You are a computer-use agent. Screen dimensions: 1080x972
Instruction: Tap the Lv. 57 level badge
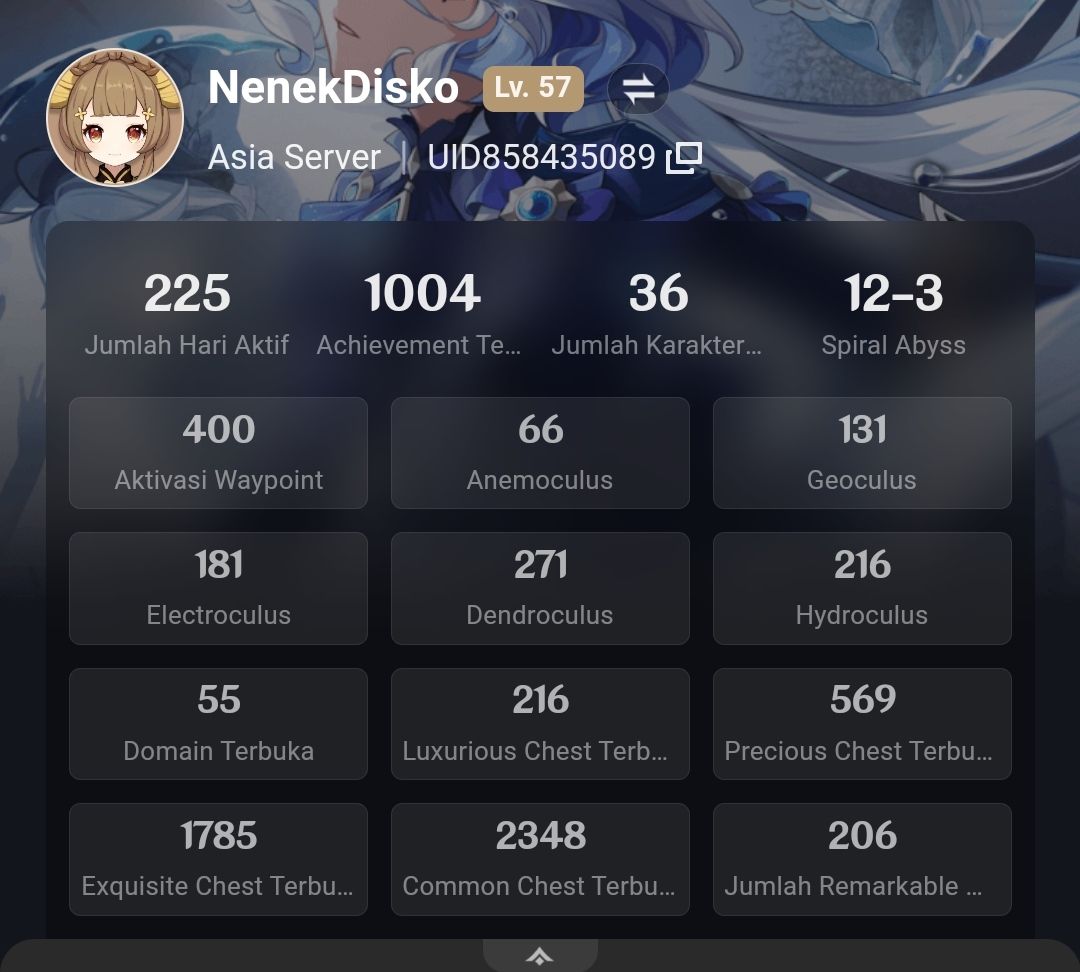click(533, 89)
